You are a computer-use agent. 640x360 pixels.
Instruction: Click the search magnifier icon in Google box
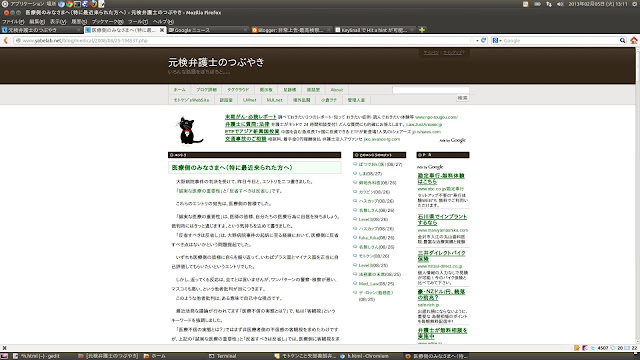(x=622, y=40)
